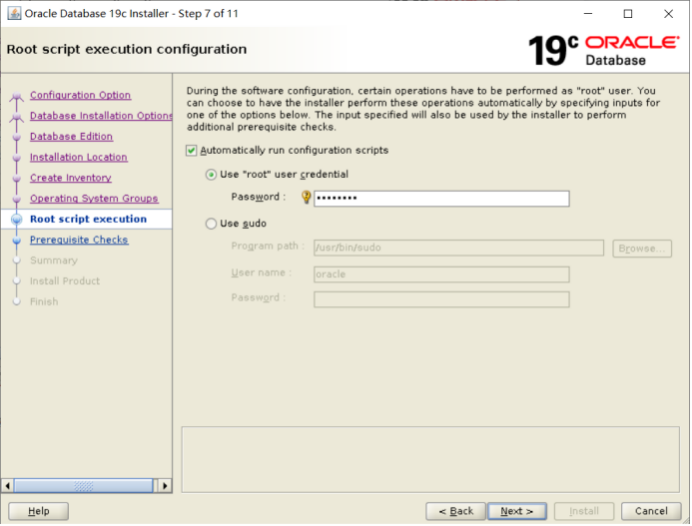Select the Use sudo radio button
The height and width of the screenshot is (526, 692).
pyautogui.click(x=211, y=224)
